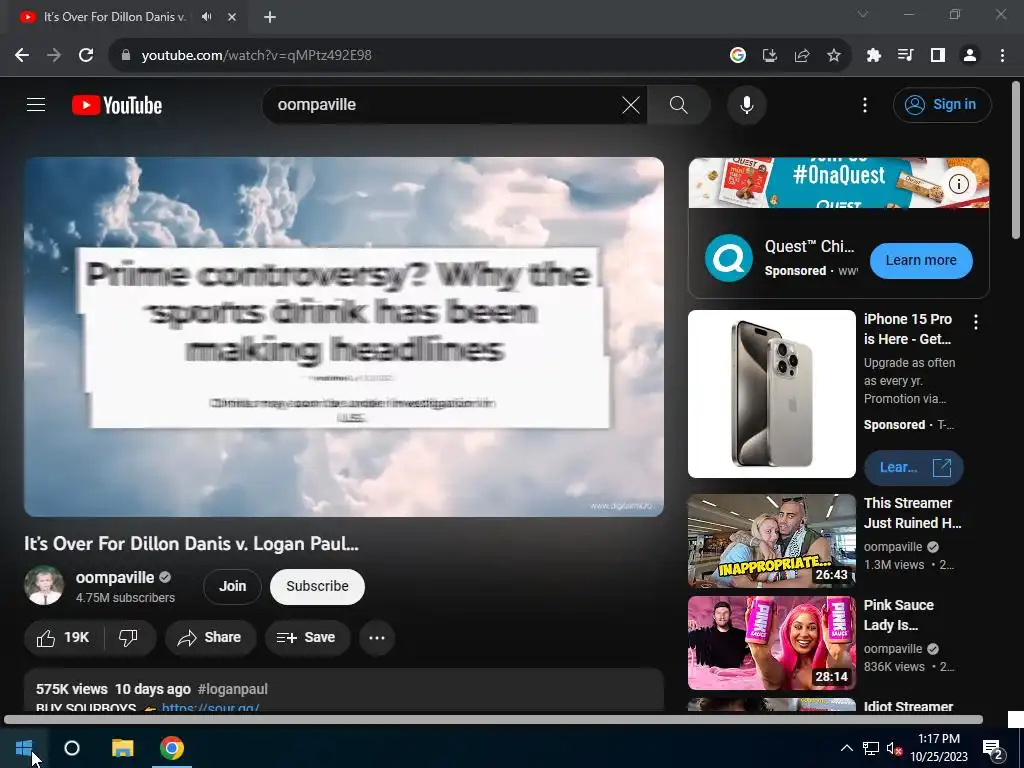
Task: Open the oompaville channel name link
Action: (115, 577)
